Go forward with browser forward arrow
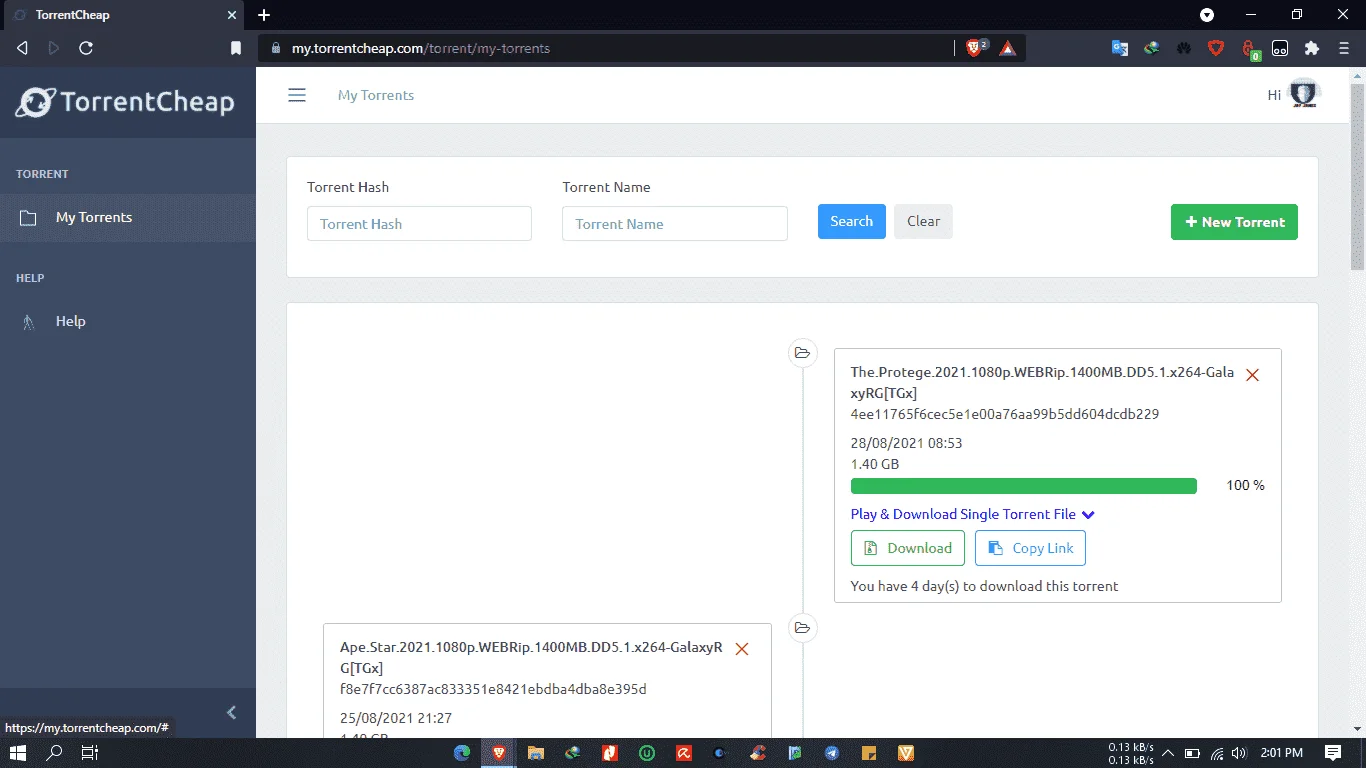1366x768 pixels. point(54,48)
